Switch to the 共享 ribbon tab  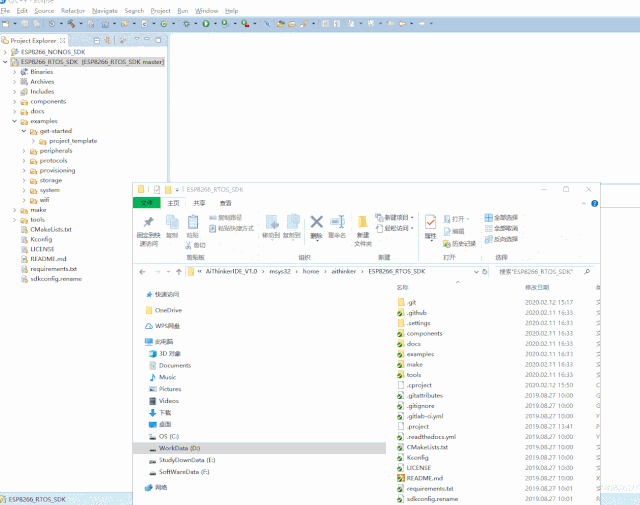point(199,203)
